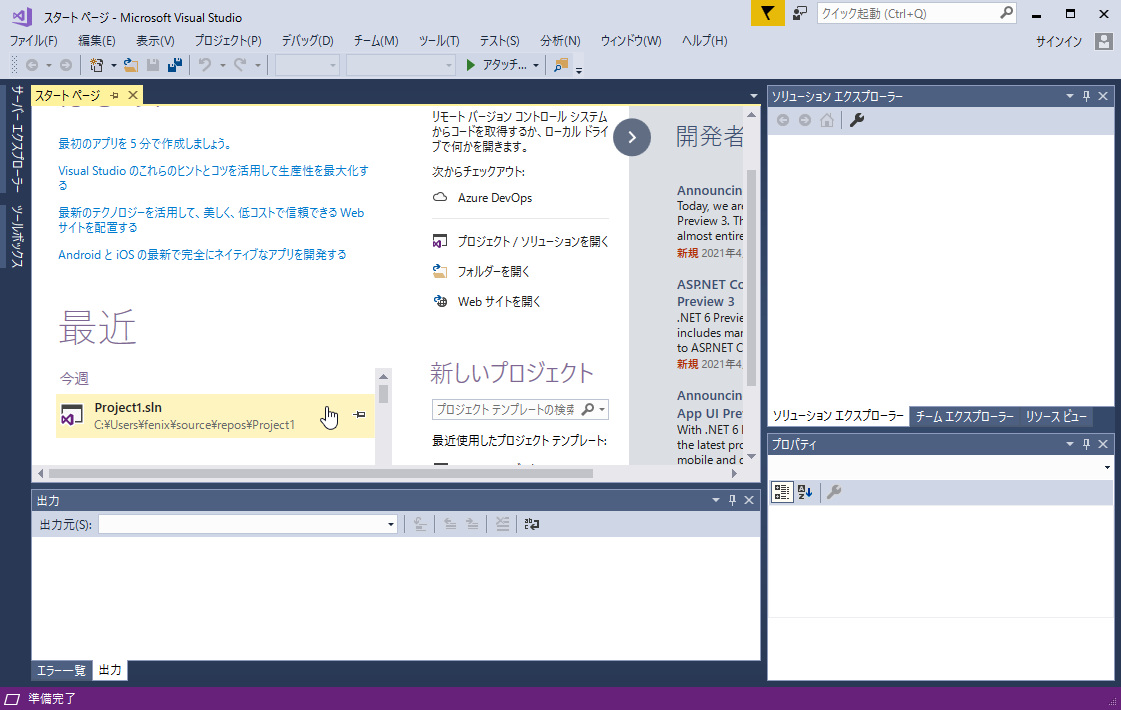
Task: Toggle auto-hide pin of Output panel
Action: 732,501
